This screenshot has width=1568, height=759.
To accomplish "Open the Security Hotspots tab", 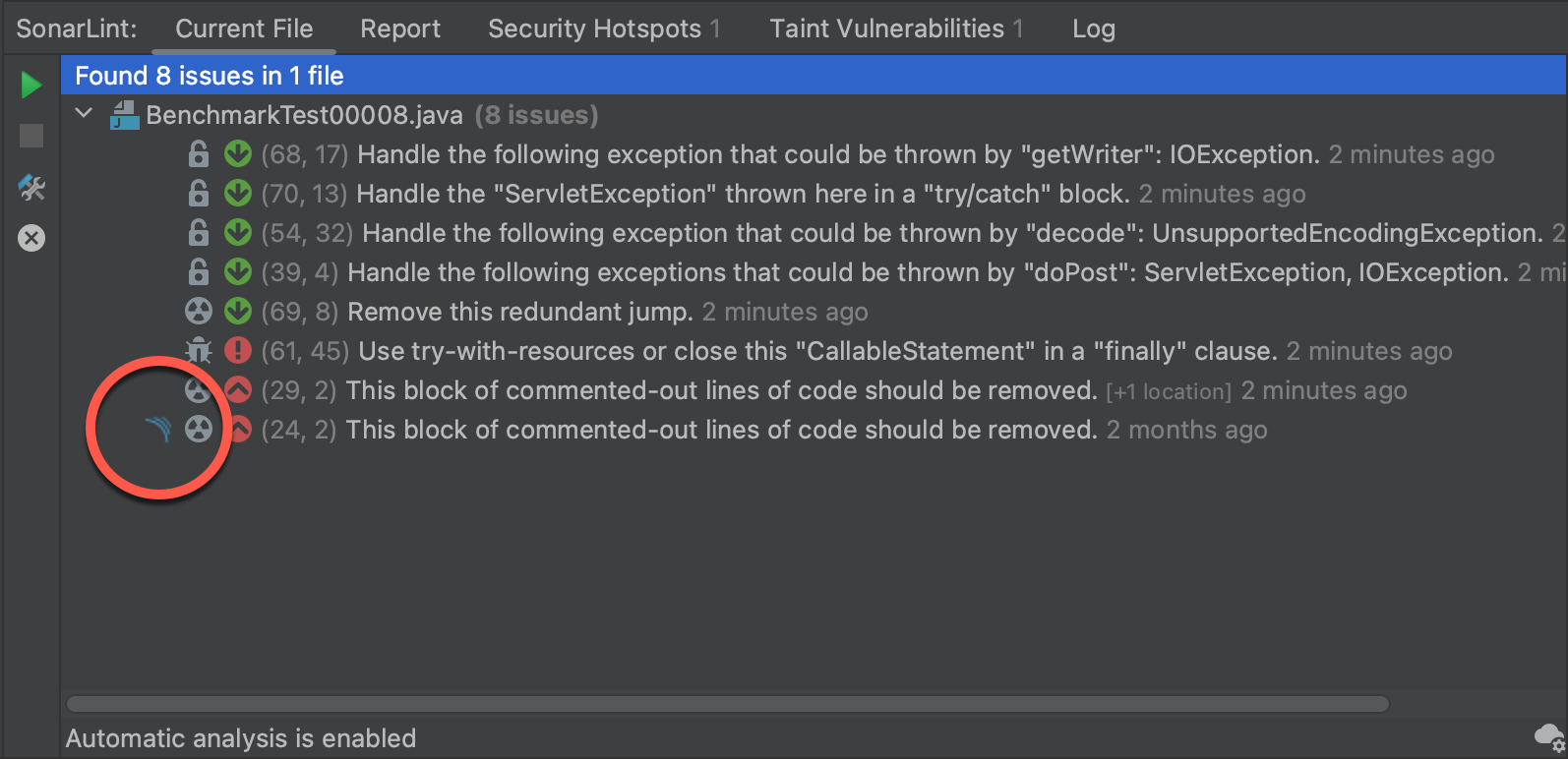I will coord(593,29).
